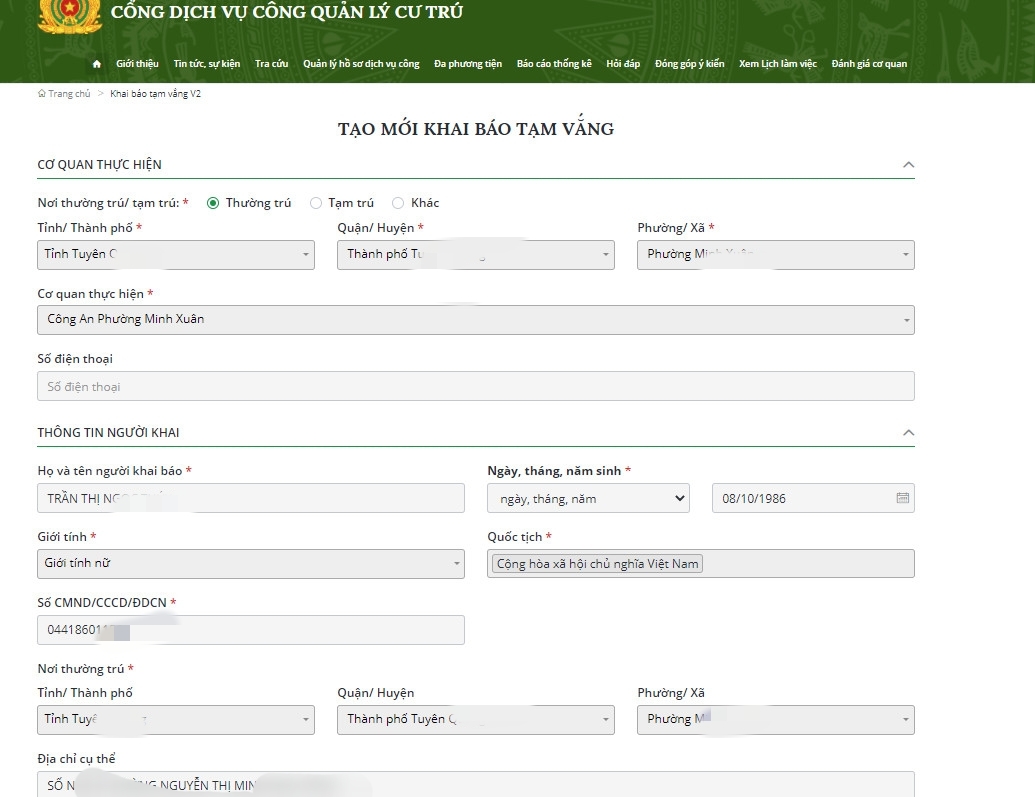Image resolution: width=1035 pixels, height=797 pixels.
Task: Open top Phường/Xã dropdown under Cơ quan thực hiện
Action: (775, 255)
